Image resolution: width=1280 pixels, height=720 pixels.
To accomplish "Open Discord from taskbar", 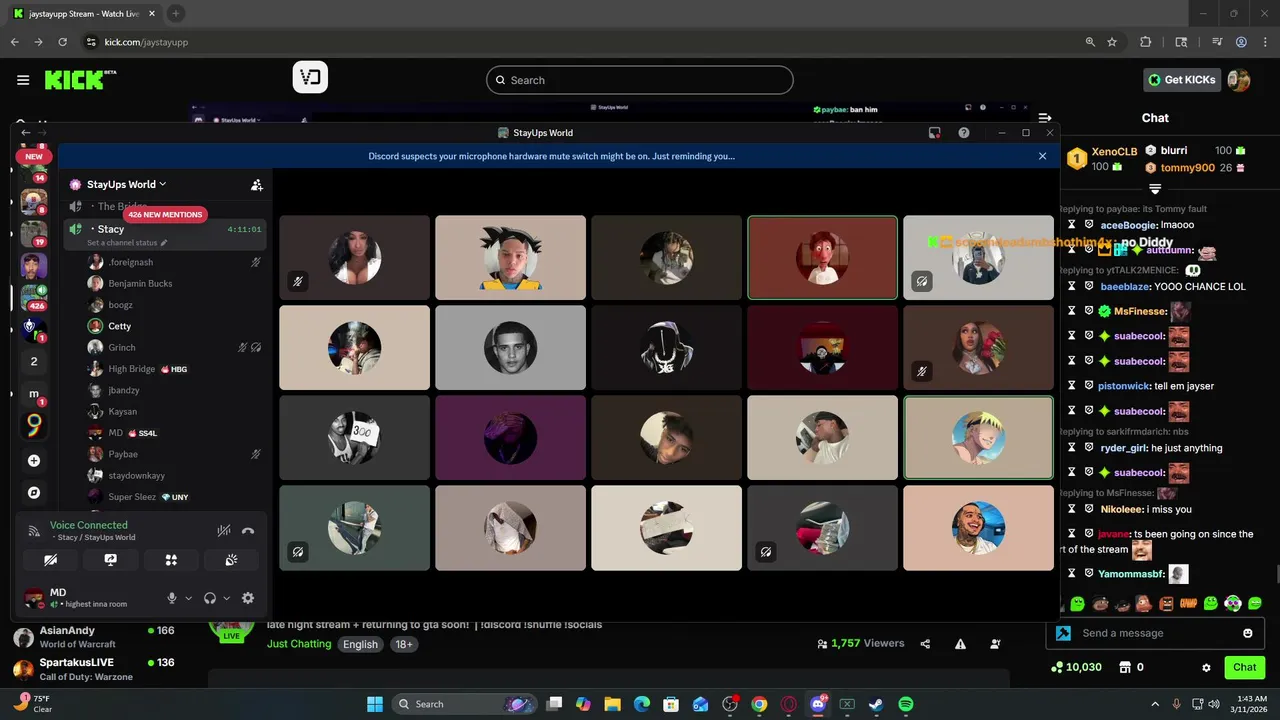I will pyautogui.click(x=818, y=704).
